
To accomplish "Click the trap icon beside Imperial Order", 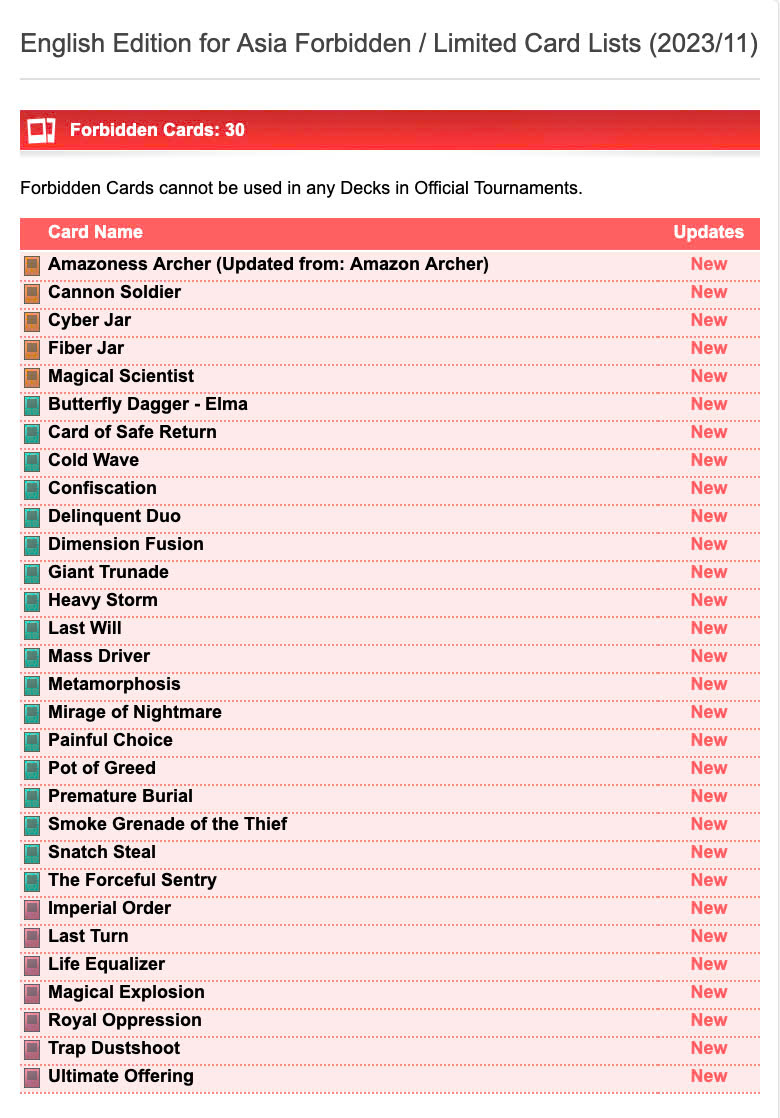I will pos(32,909).
